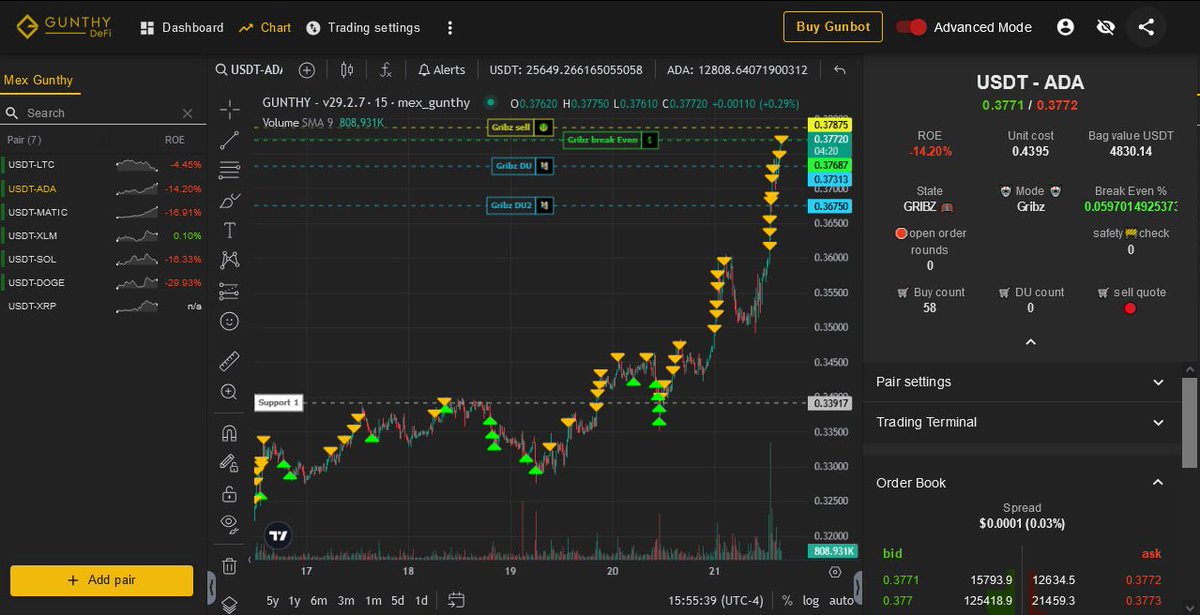Activate the zoom in tool
Screen dimensions: 1200x615
point(229,392)
